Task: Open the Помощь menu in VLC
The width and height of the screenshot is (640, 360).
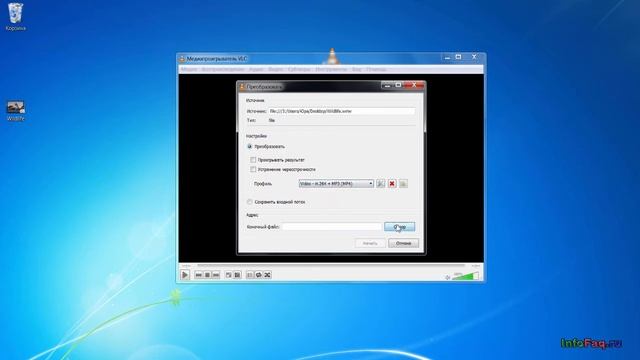Action: click(x=376, y=69)
